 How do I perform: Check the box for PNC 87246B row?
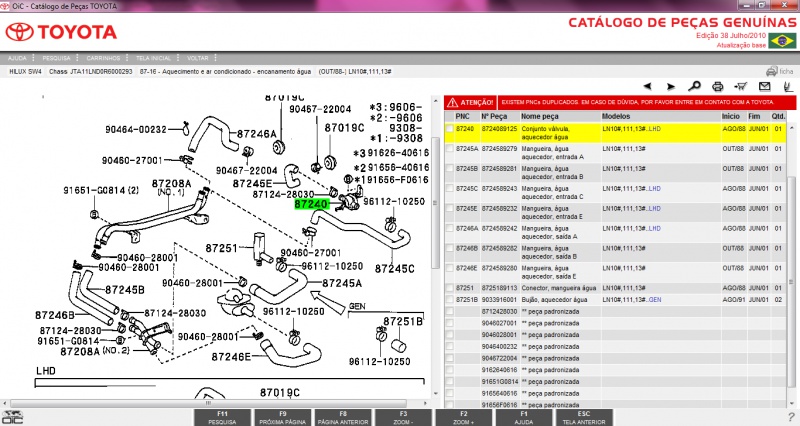[449, 248]
